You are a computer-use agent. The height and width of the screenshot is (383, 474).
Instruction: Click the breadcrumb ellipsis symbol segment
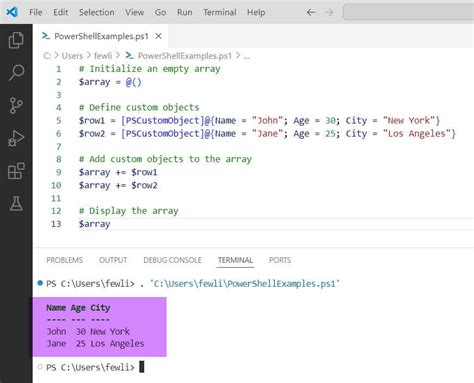point(246,56)
